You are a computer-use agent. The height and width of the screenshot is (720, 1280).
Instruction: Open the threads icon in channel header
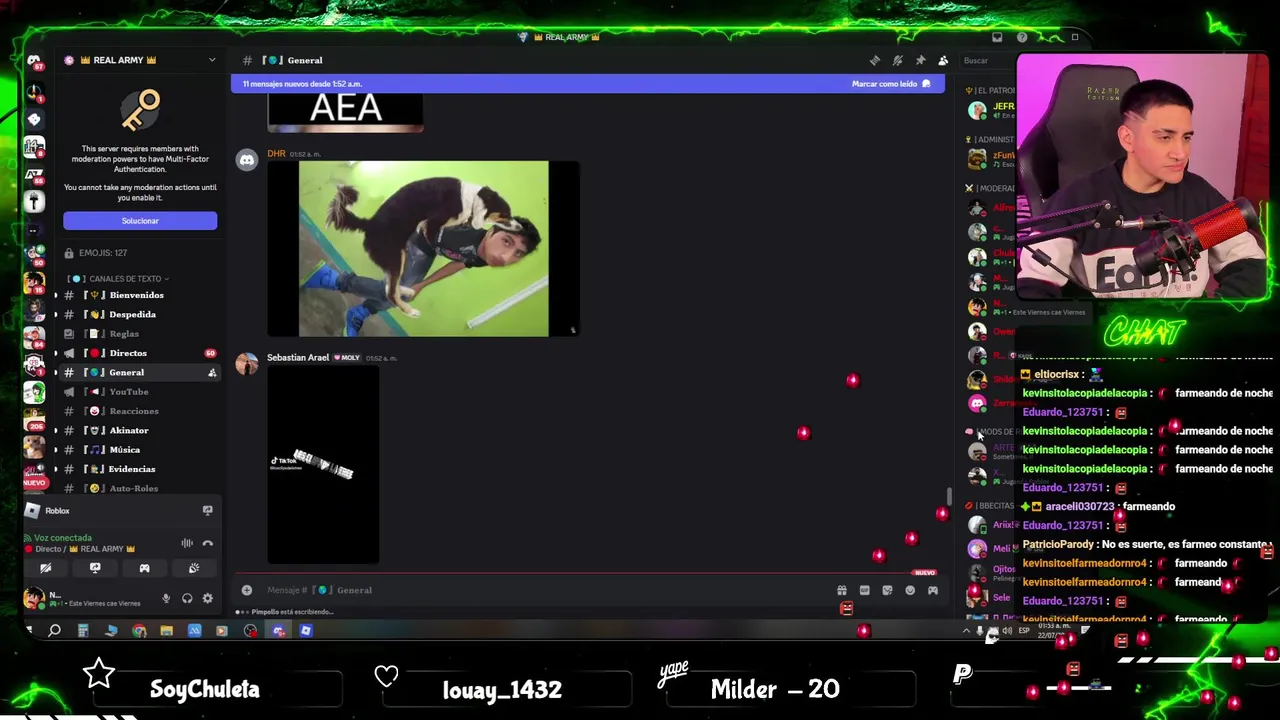875,60
